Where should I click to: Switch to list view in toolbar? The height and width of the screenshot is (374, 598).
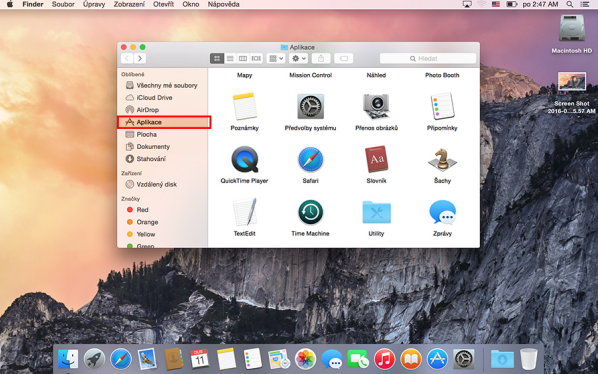pos(230,58)
